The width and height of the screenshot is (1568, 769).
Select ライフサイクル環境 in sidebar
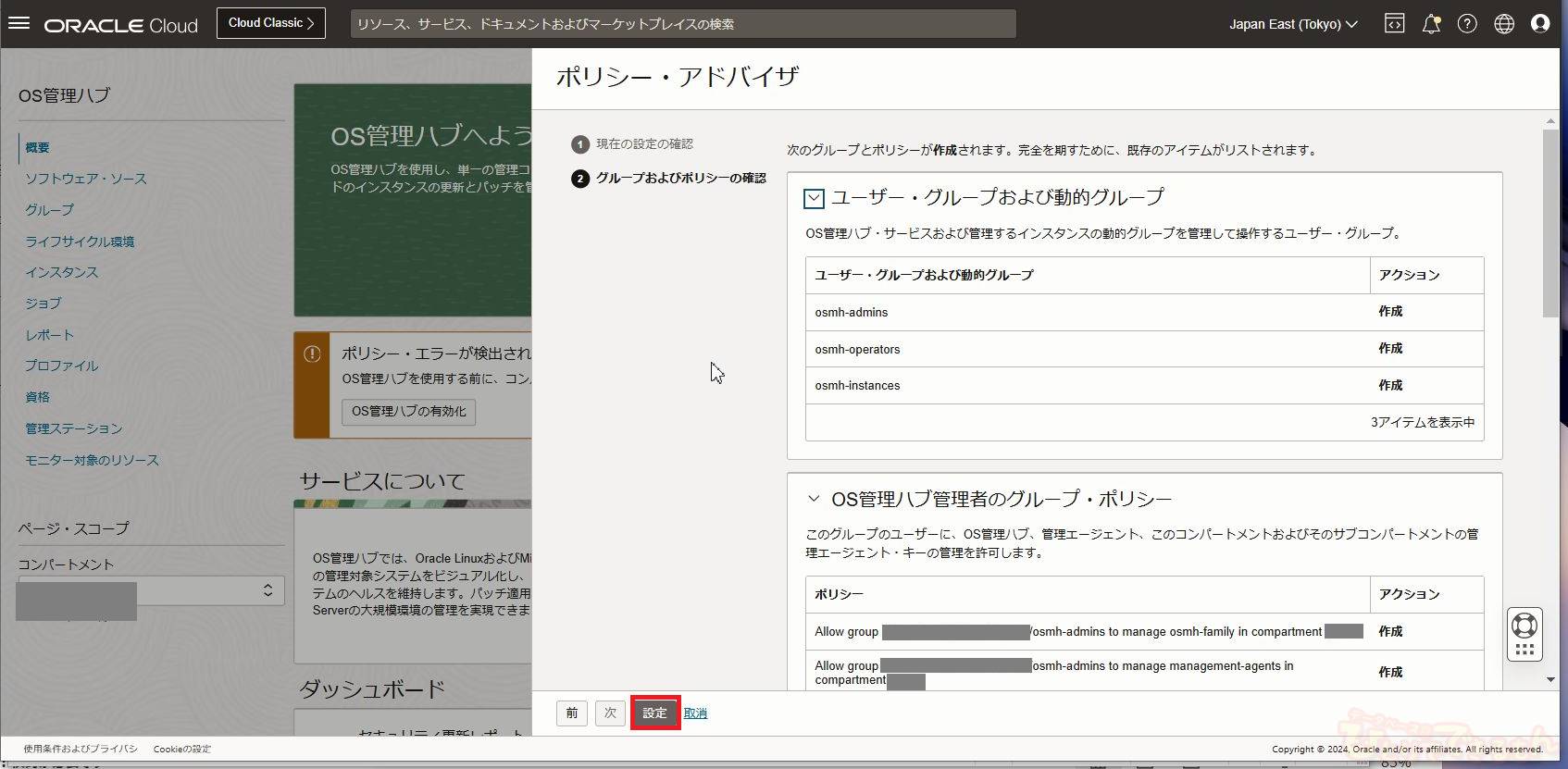click(80, 242)
